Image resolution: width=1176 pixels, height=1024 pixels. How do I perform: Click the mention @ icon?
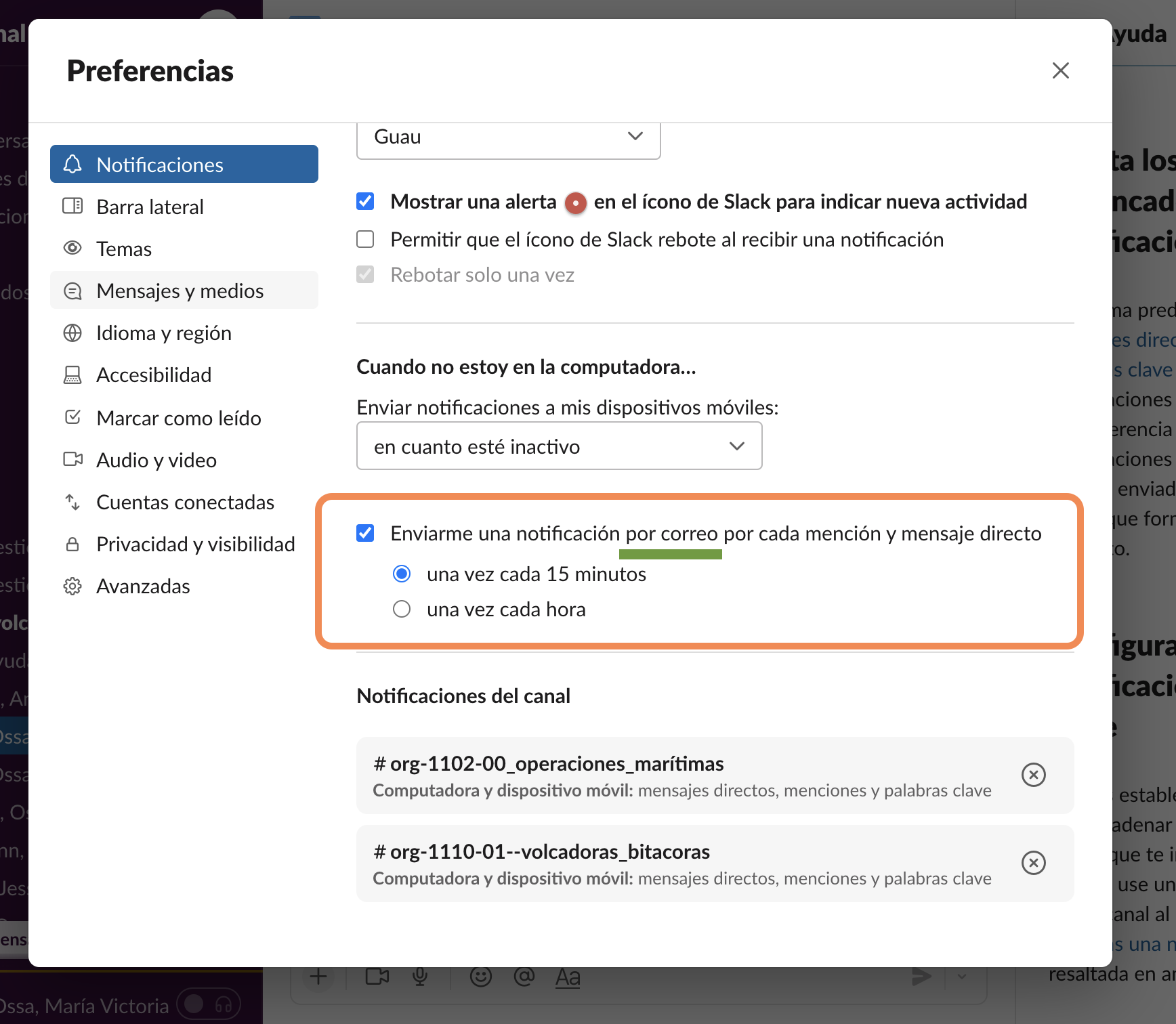coord(524,977)
